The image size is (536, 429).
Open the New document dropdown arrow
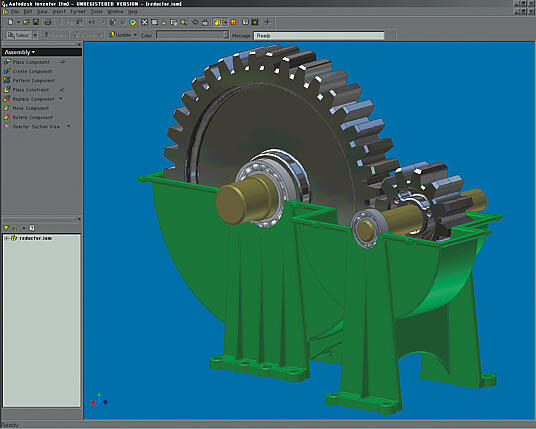[18, 23]
